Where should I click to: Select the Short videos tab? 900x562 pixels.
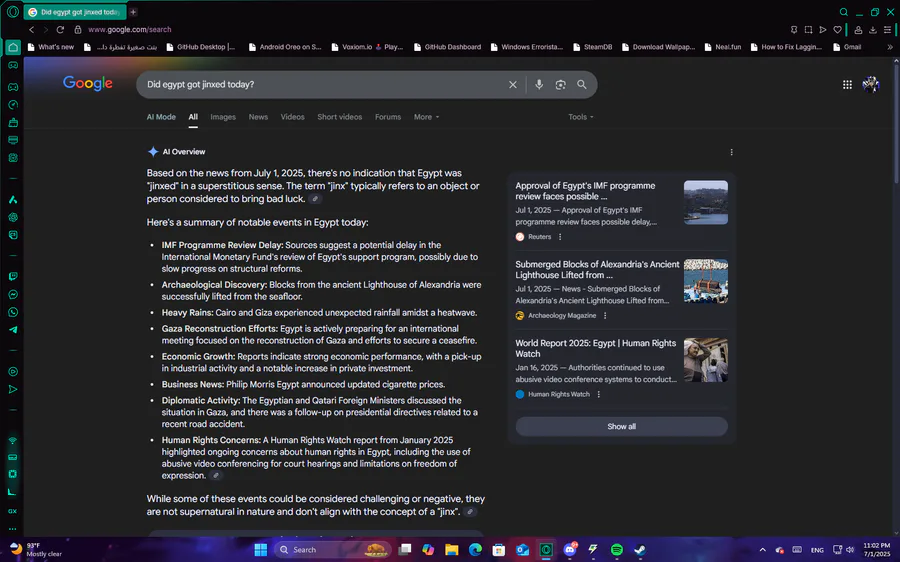340,117
